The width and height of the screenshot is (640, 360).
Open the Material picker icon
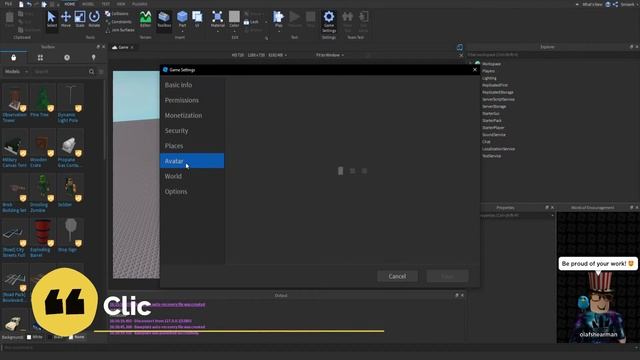(x=218, y=17)
